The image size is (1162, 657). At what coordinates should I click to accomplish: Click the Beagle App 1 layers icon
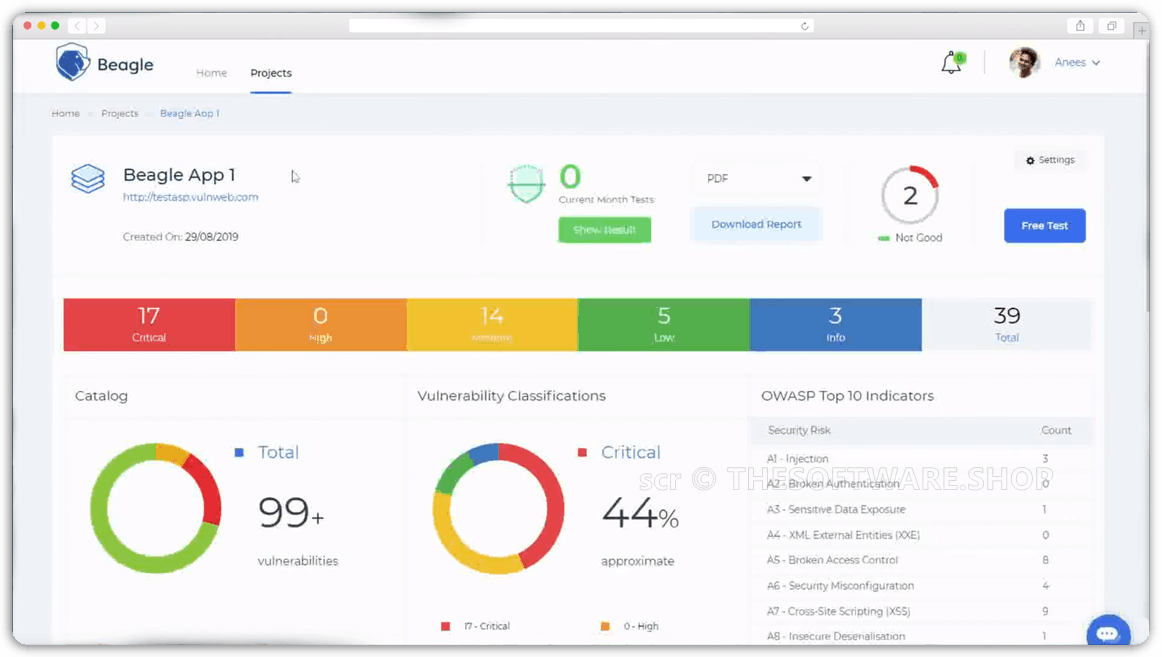(87, 179)
